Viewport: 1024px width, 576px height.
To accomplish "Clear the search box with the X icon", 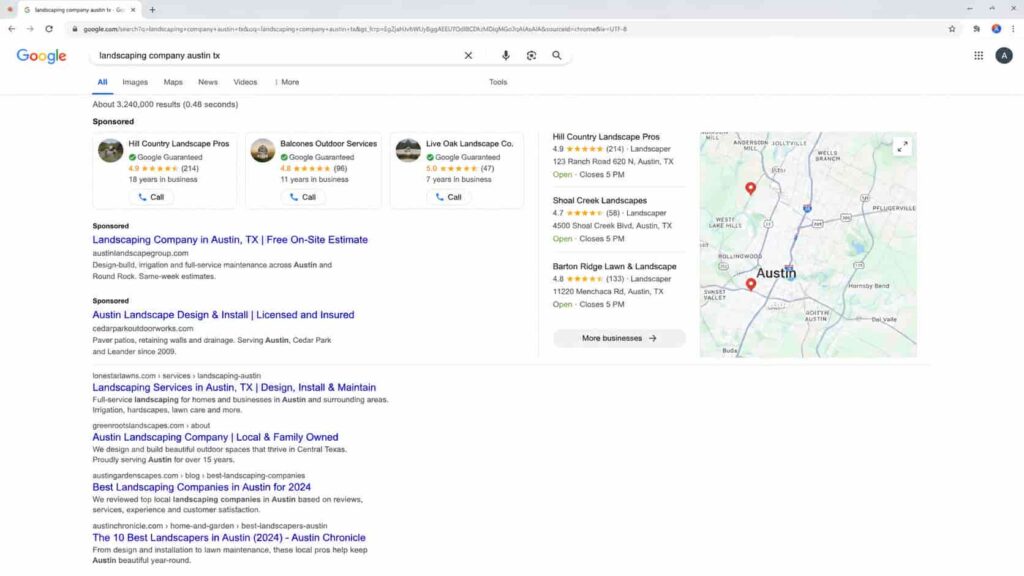I will coord(468,56).
